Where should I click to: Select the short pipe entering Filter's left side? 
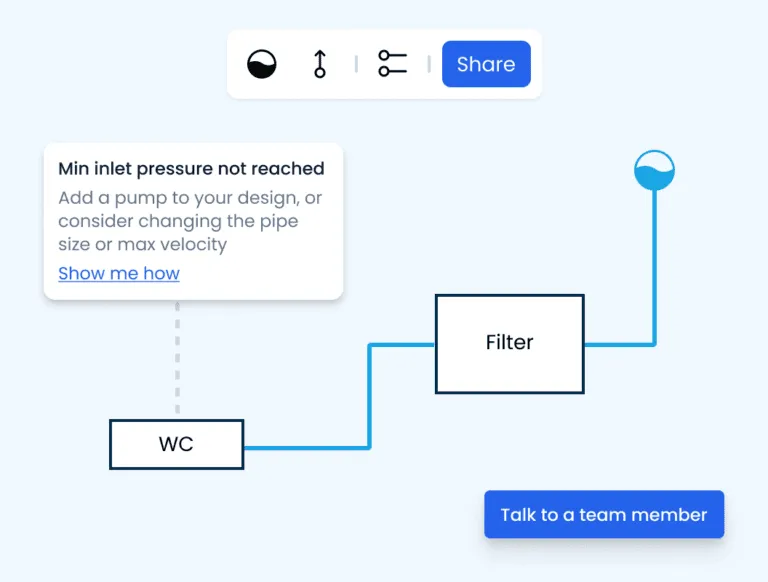click(x=402, y=346)
